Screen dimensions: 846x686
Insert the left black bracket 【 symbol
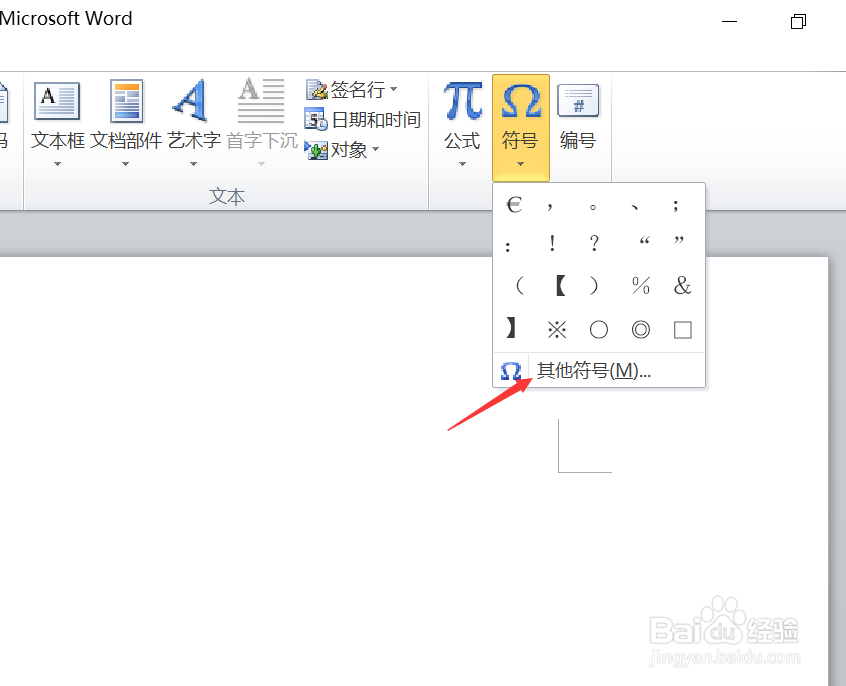(x=561, y=286)
